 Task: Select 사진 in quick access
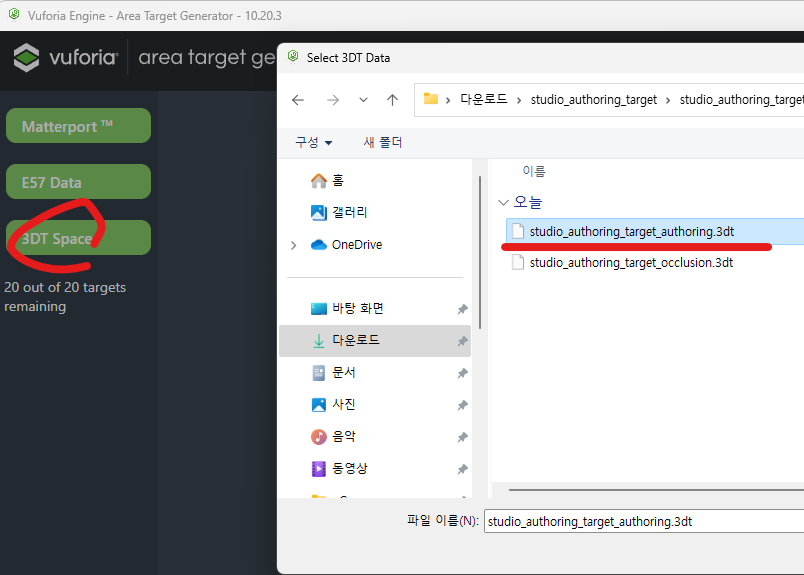coord(375,404)
